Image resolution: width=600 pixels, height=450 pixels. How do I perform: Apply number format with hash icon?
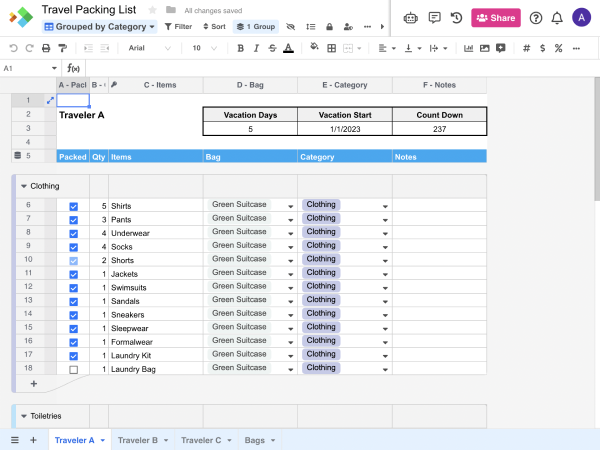tap(527, 48)
